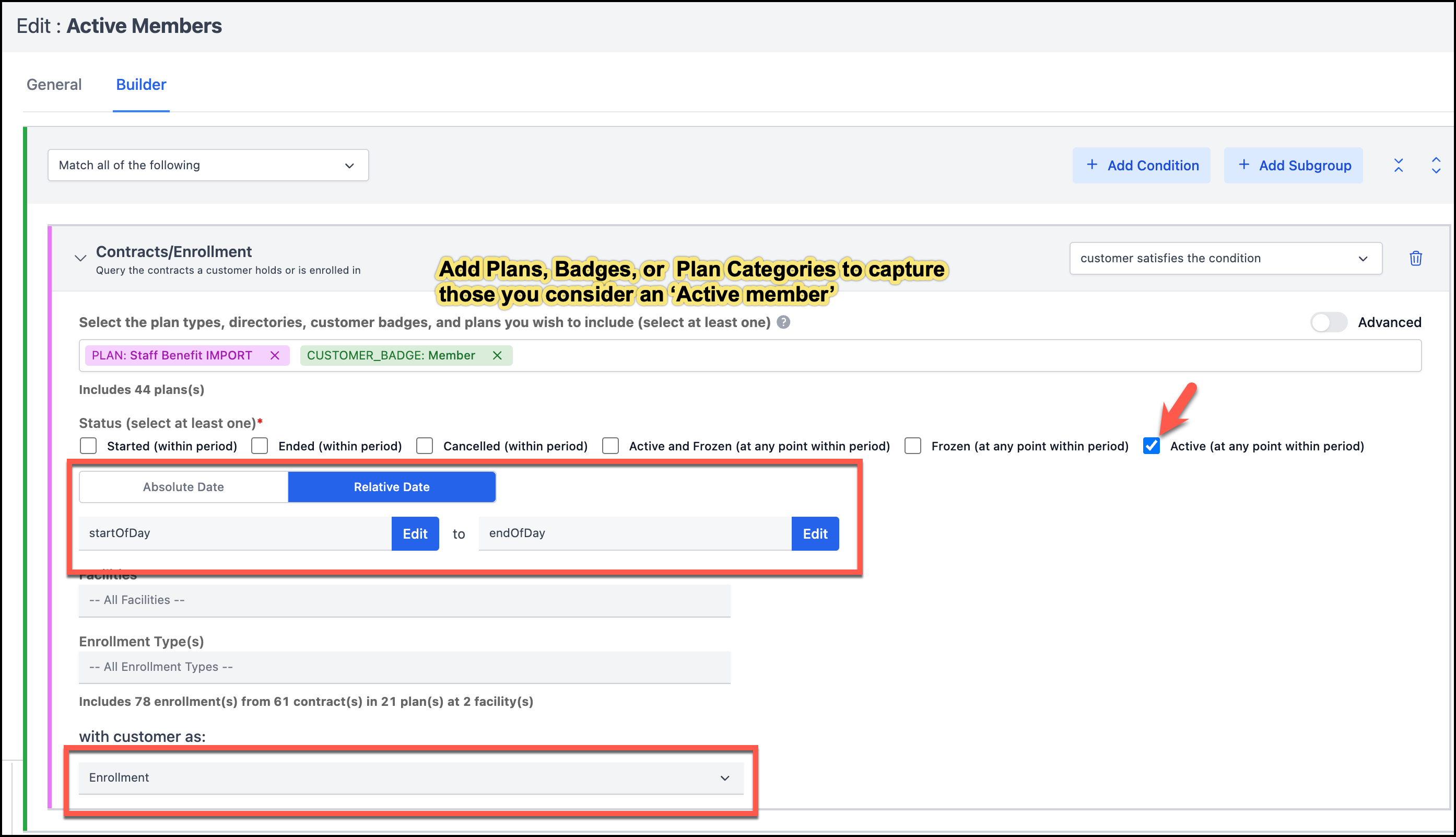Viewport: 1456px width, 837px height.
Task: Collapse the Contracts/Enrollment section chevron
Action: tap(80, 258)
